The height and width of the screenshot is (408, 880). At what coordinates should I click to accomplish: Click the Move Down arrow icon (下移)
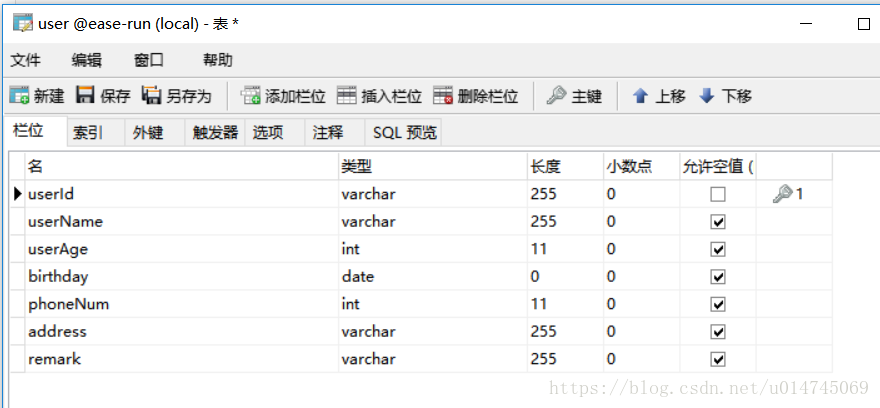pos(707,96)
